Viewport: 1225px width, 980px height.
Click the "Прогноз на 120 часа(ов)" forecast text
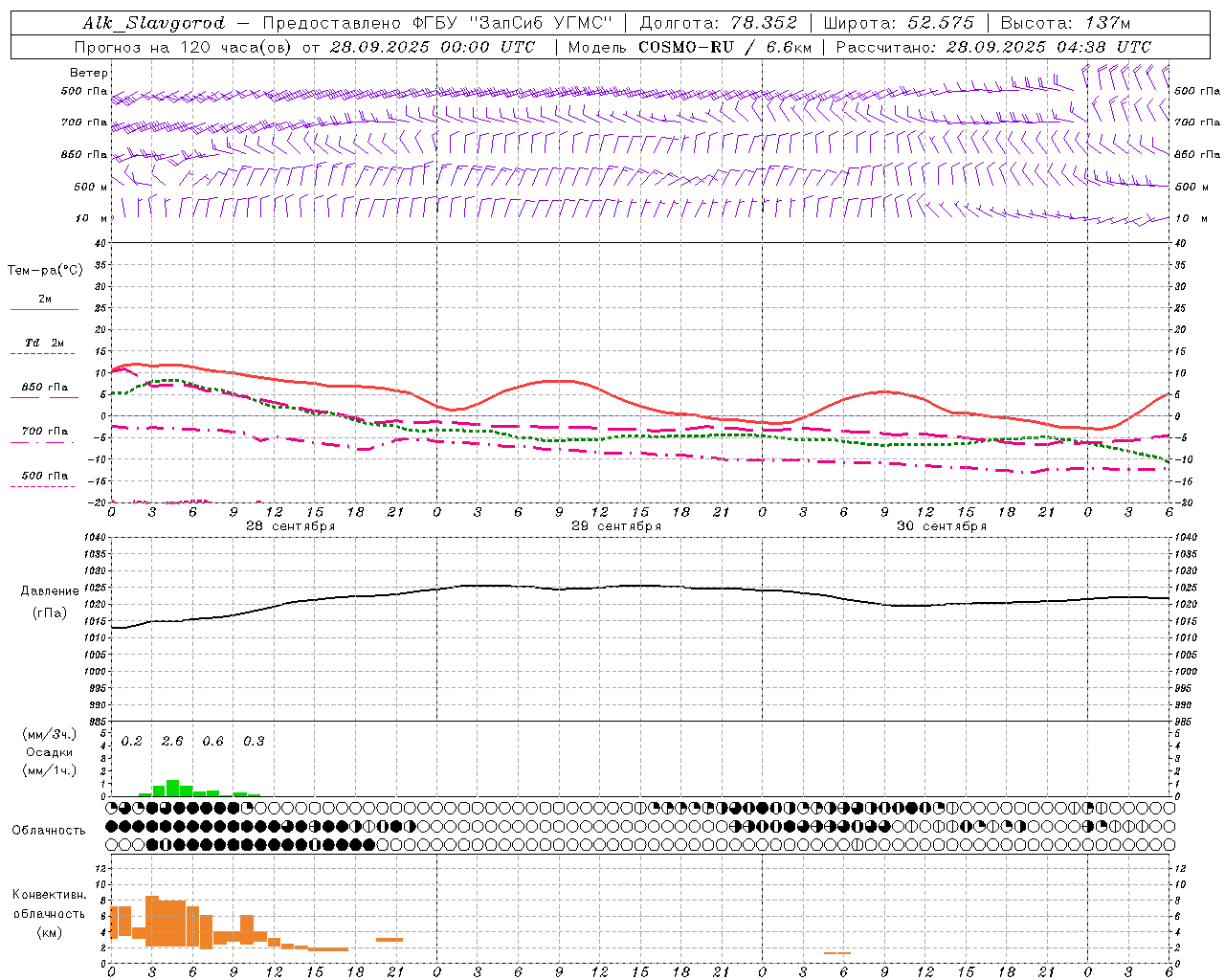click(184, 47)
